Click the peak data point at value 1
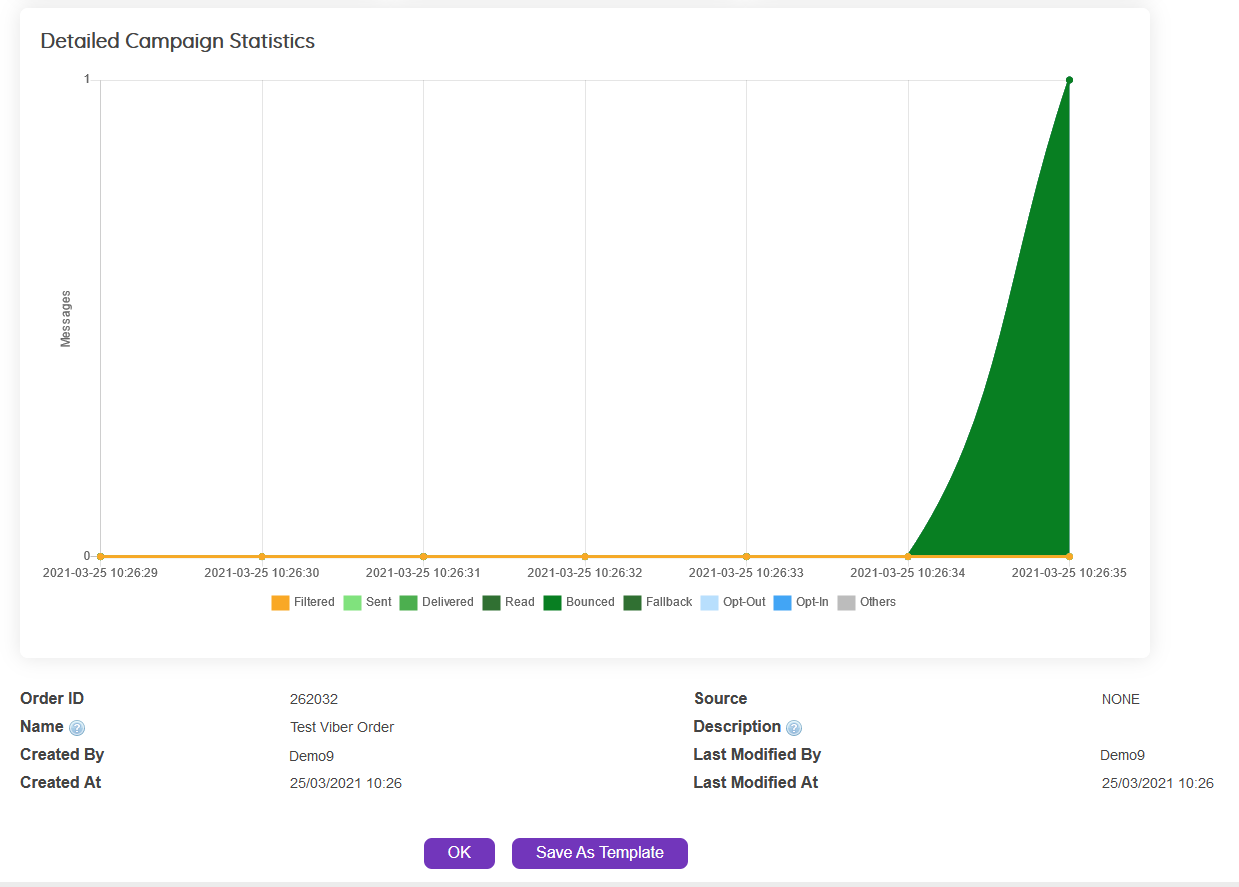Image resolution: width=1239 pixels, height=887 pixels. 1069,80
